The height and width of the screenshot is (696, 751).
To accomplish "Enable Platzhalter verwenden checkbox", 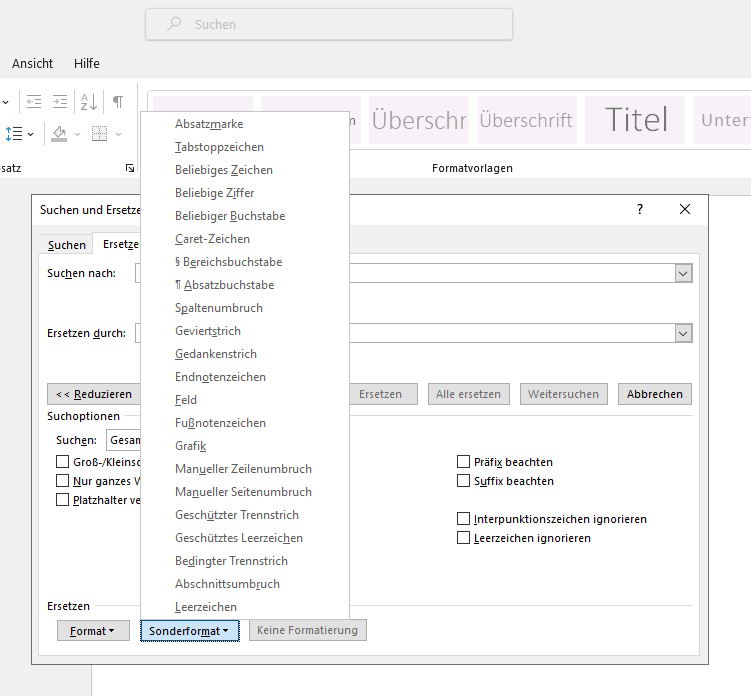I will (62, 500).
